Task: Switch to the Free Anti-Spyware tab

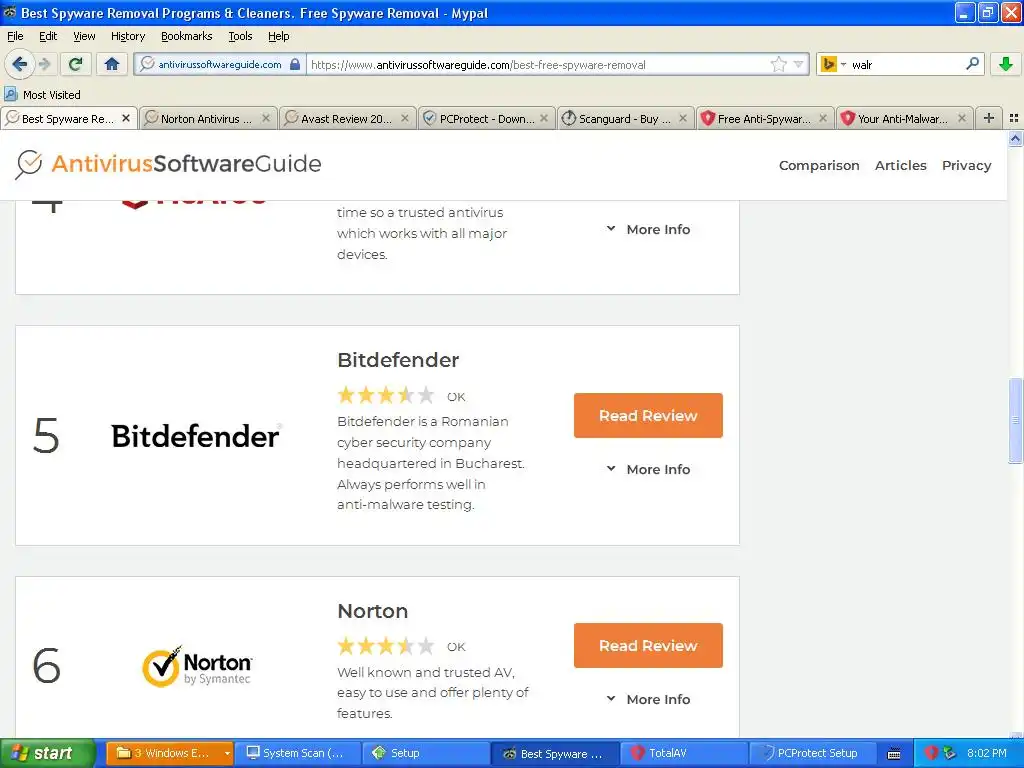Action: [765, 118]
